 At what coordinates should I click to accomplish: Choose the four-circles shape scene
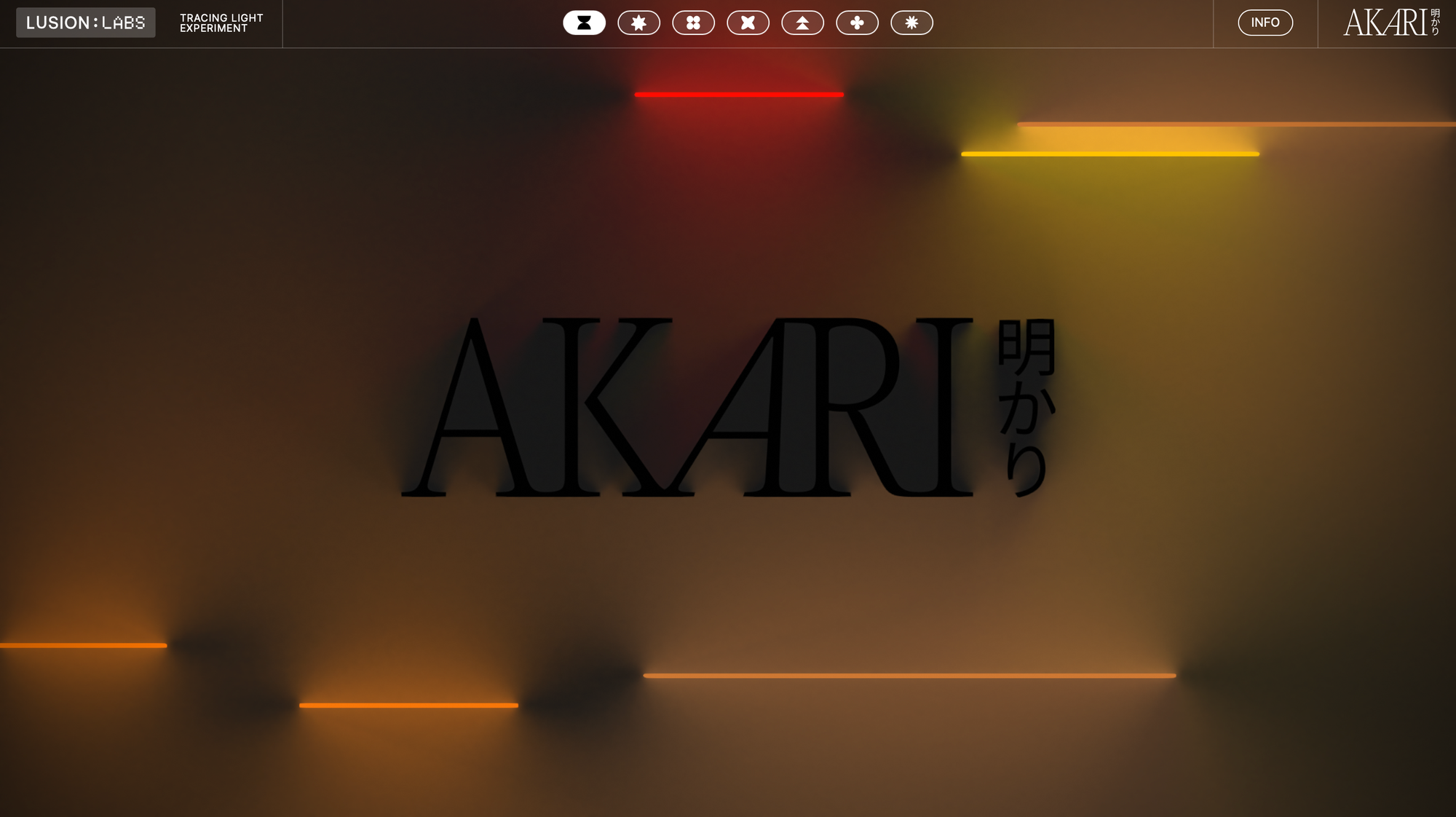pyautogui.click(x=693, y=23)
